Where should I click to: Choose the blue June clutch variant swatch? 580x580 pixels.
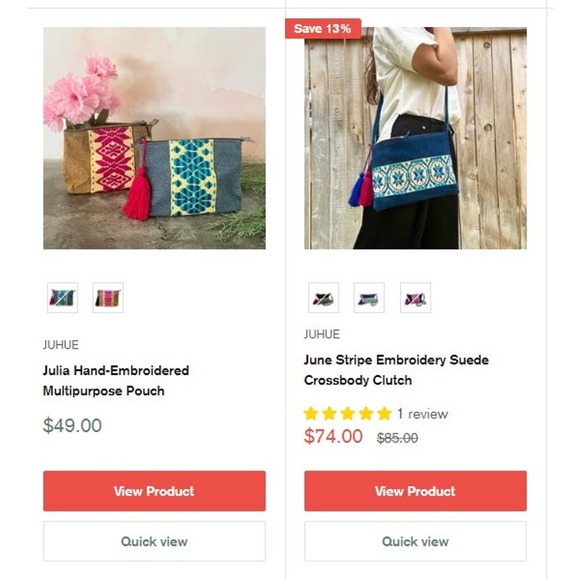point(369,298)
